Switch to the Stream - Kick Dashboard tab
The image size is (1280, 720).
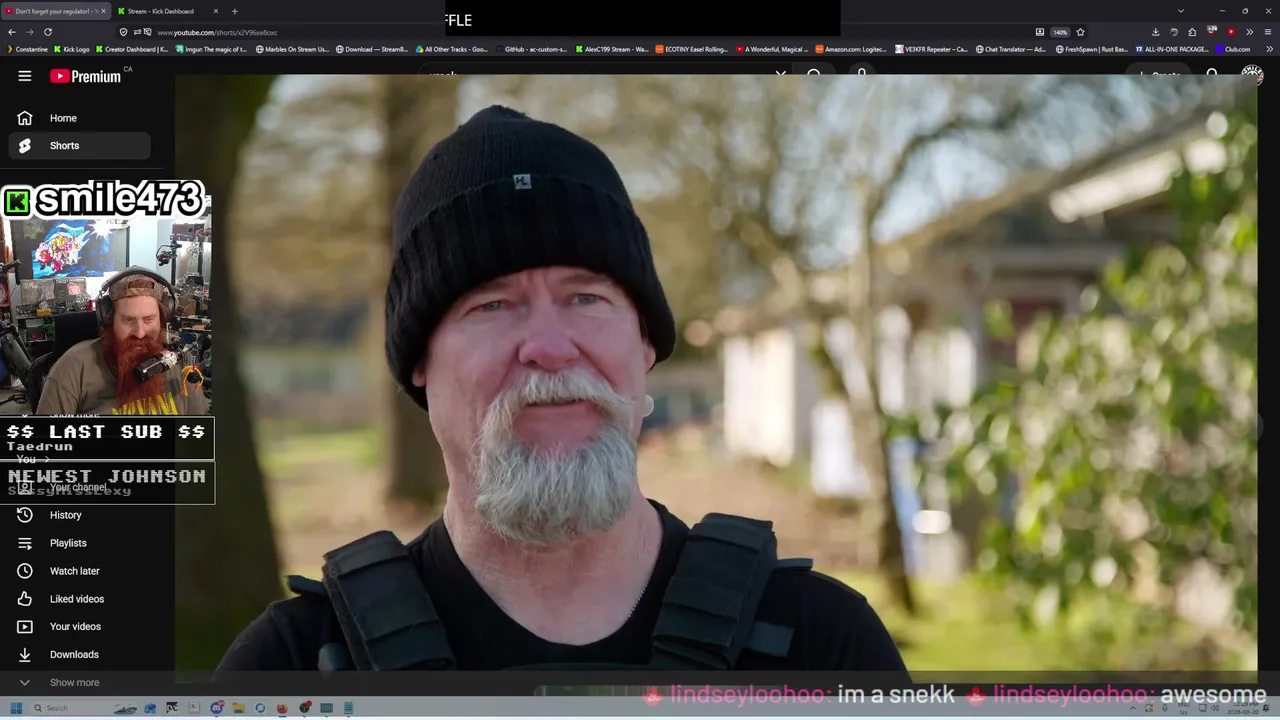(167, 11)
